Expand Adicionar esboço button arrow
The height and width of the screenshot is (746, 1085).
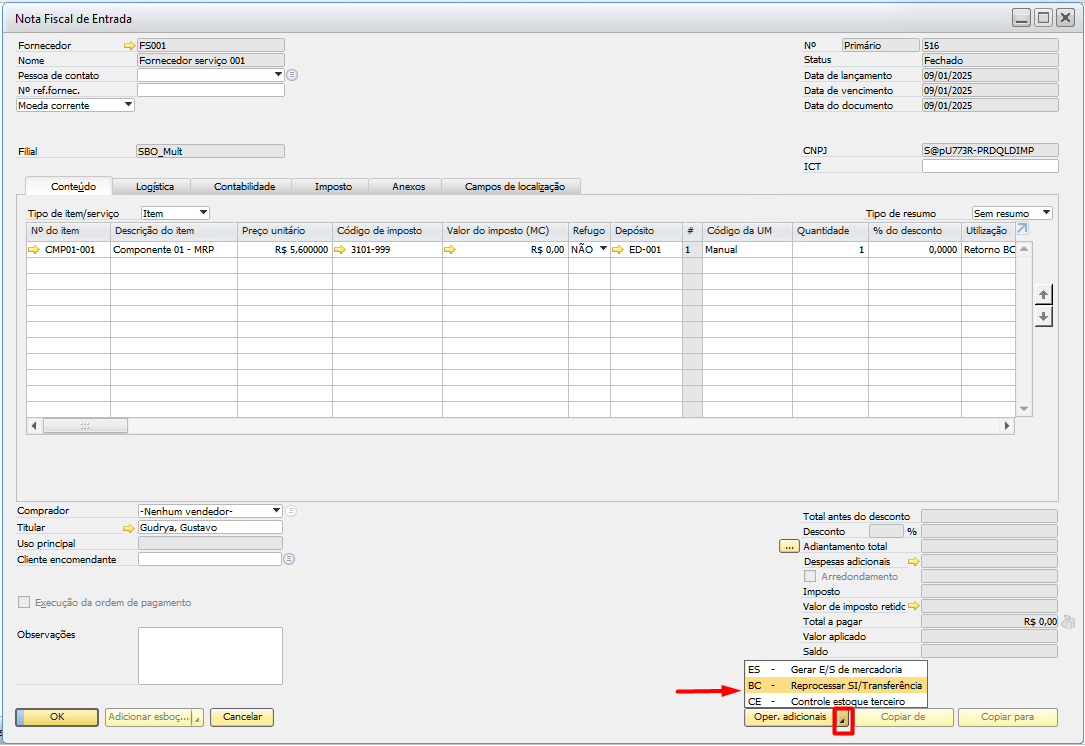click(x=197, y=718)
